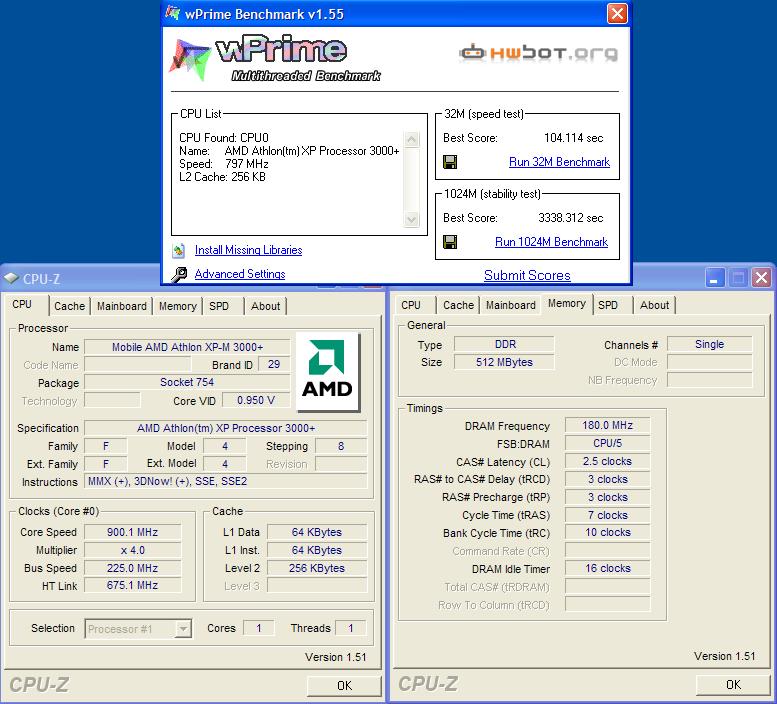Click the Brand ID value 29
This screenshot has width=777, height=704.
pos(274,365)
